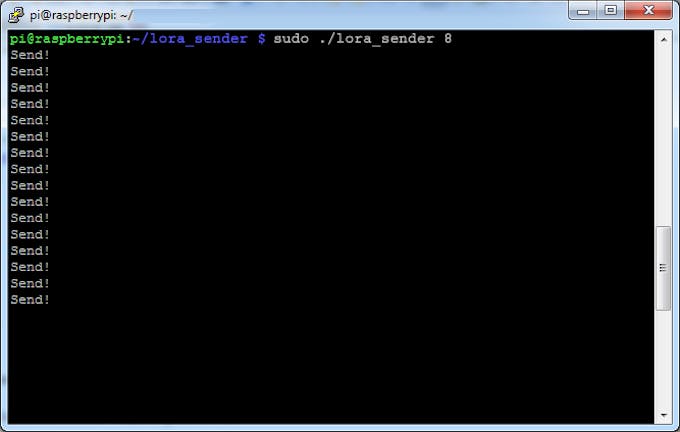The height and width of the screenshot is (432, 680).
Task: Click the argument 8 in the command
Action: coord(448,39)
